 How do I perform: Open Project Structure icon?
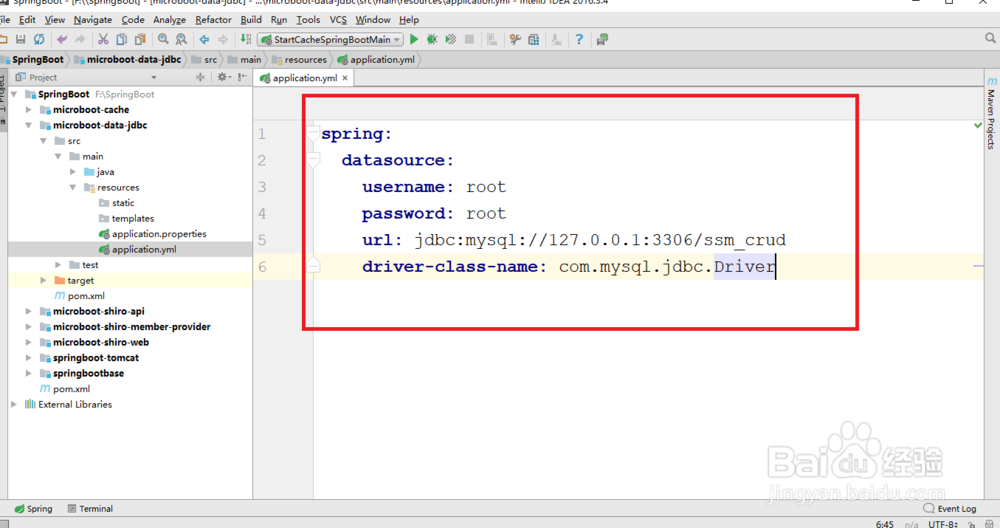click(x=534, y=40)
